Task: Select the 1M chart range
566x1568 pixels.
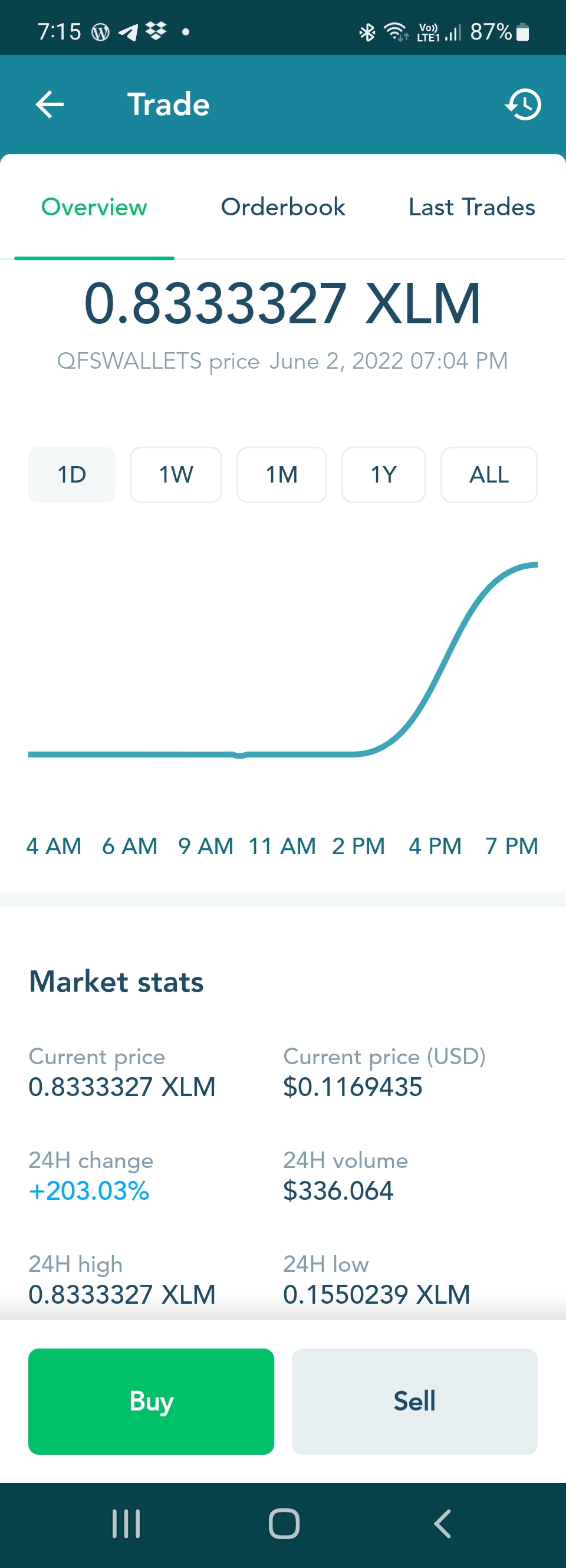Action: click(282, 475)
